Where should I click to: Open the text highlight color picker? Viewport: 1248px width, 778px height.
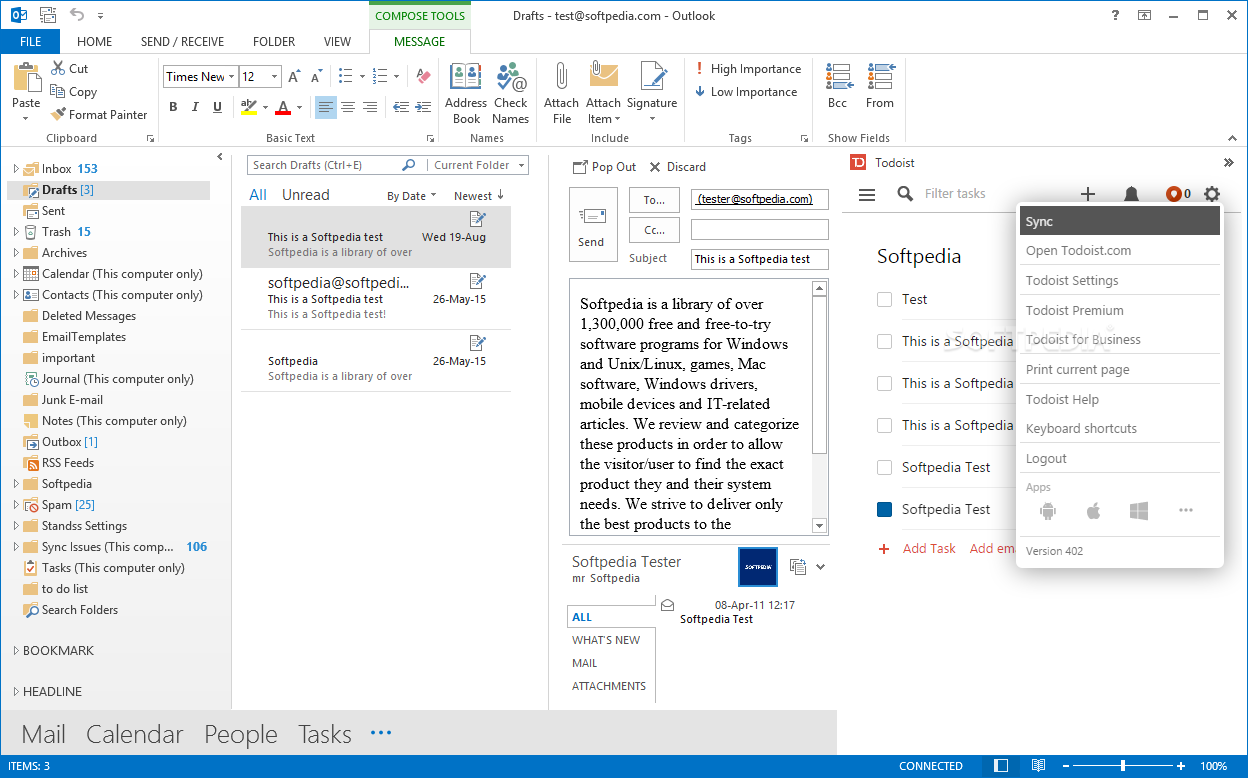(x=266, y=107)
